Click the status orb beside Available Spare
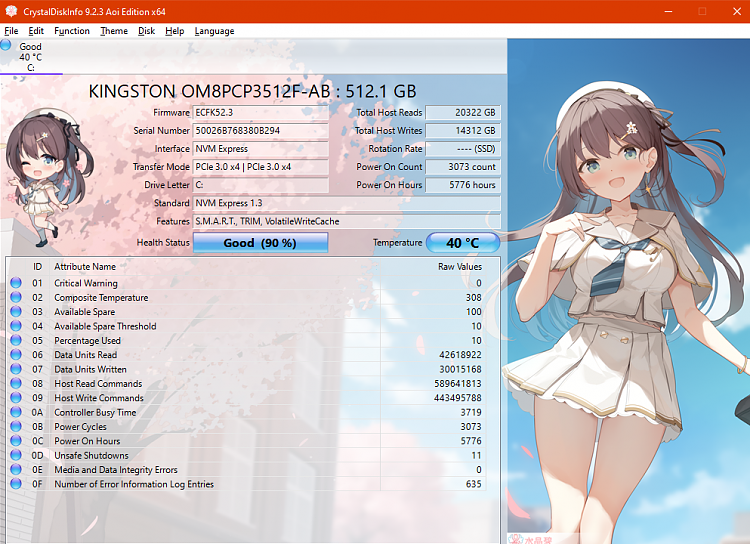 [x=16, y=312]
